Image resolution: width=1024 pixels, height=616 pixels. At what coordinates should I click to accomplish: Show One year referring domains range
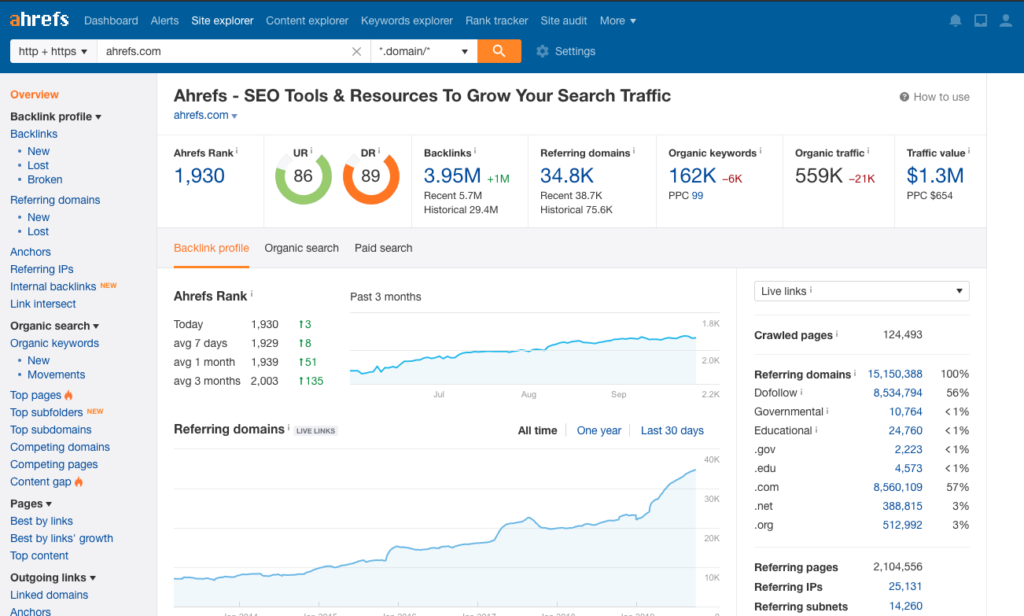click(599, 430)
